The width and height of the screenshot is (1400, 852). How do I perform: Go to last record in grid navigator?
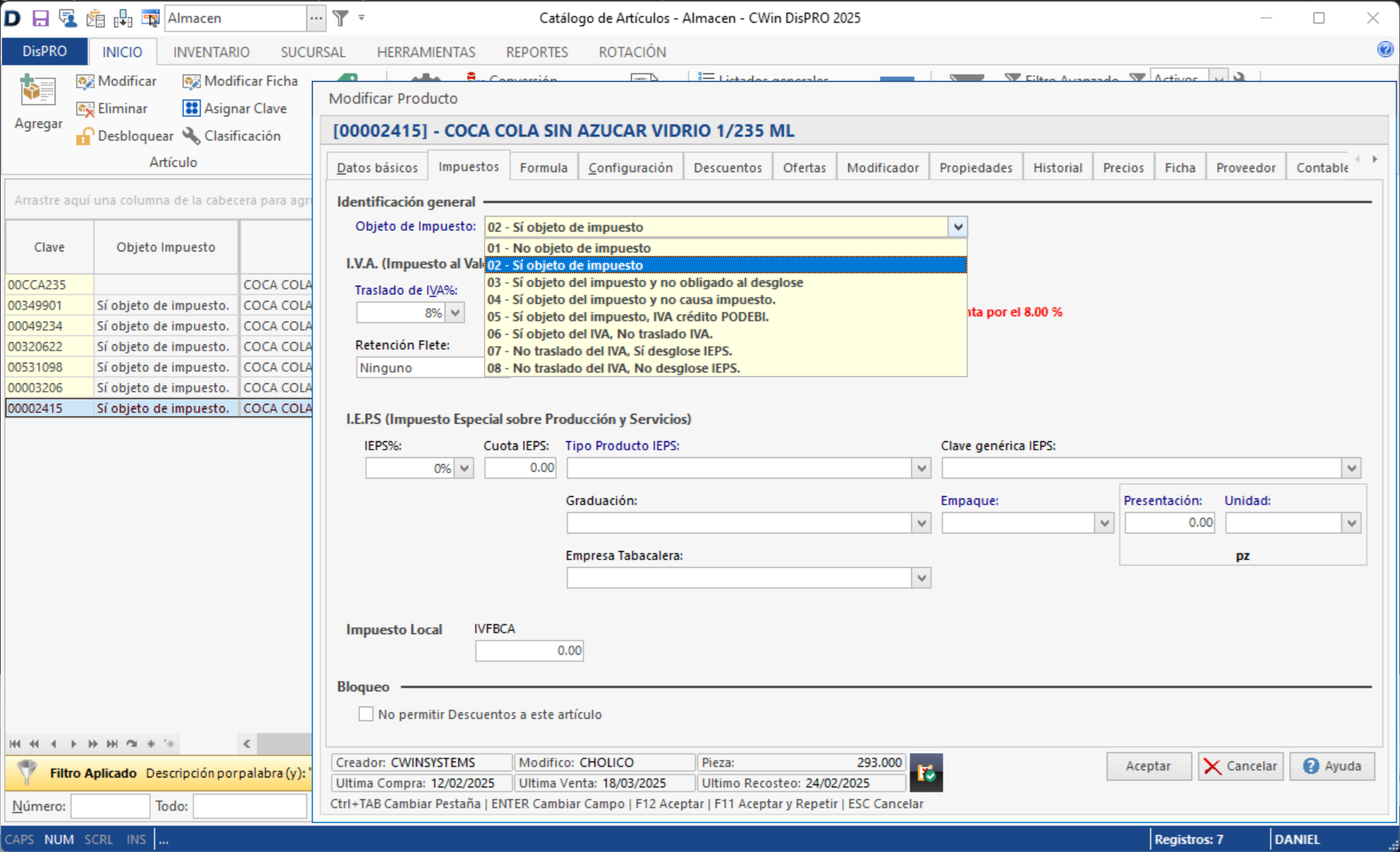coord(112,744)
